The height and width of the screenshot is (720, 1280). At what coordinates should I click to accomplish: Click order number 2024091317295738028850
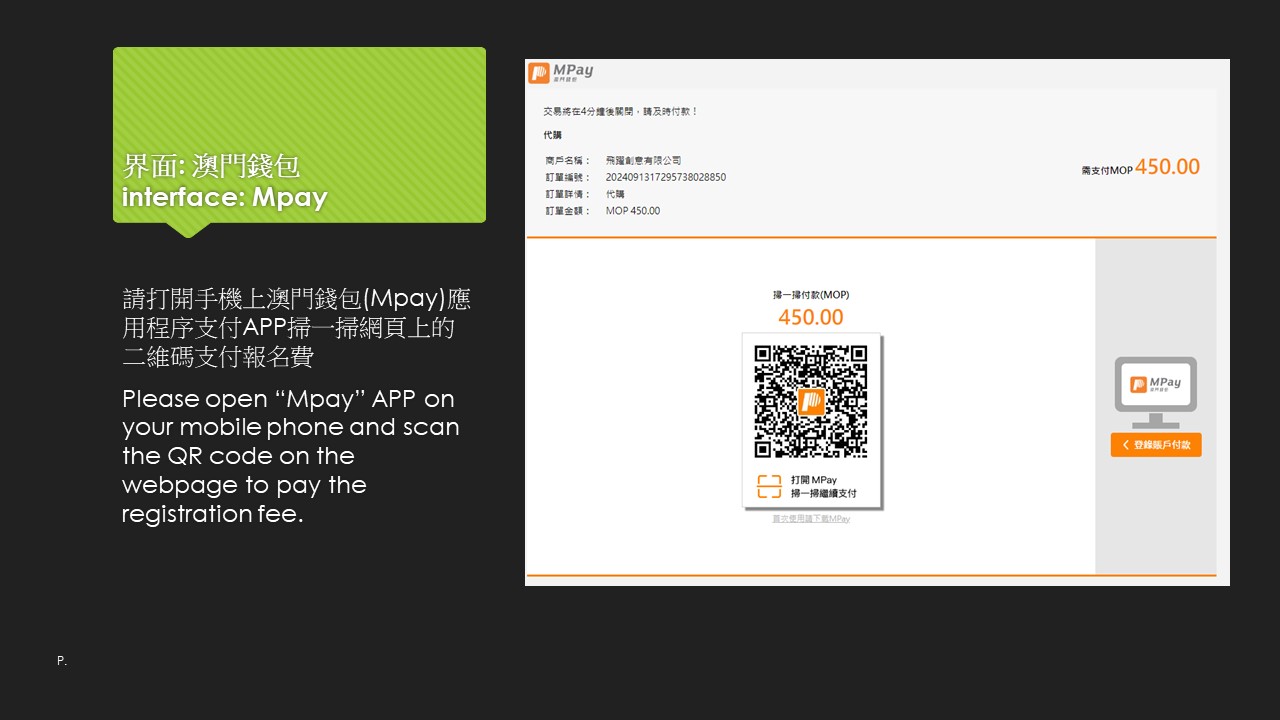click(666, 177)
